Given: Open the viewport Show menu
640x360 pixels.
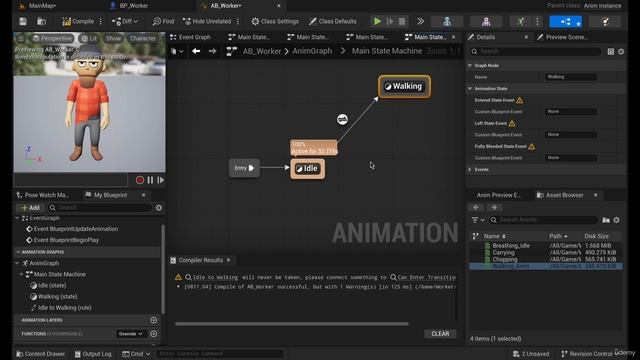Looking at the screenshot, I should coord(113,38).
